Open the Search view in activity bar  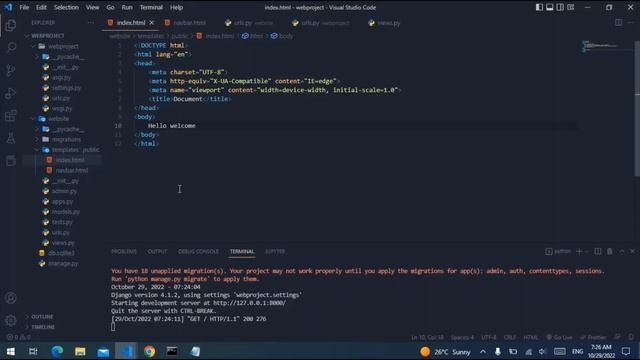(x=11, y=47)
